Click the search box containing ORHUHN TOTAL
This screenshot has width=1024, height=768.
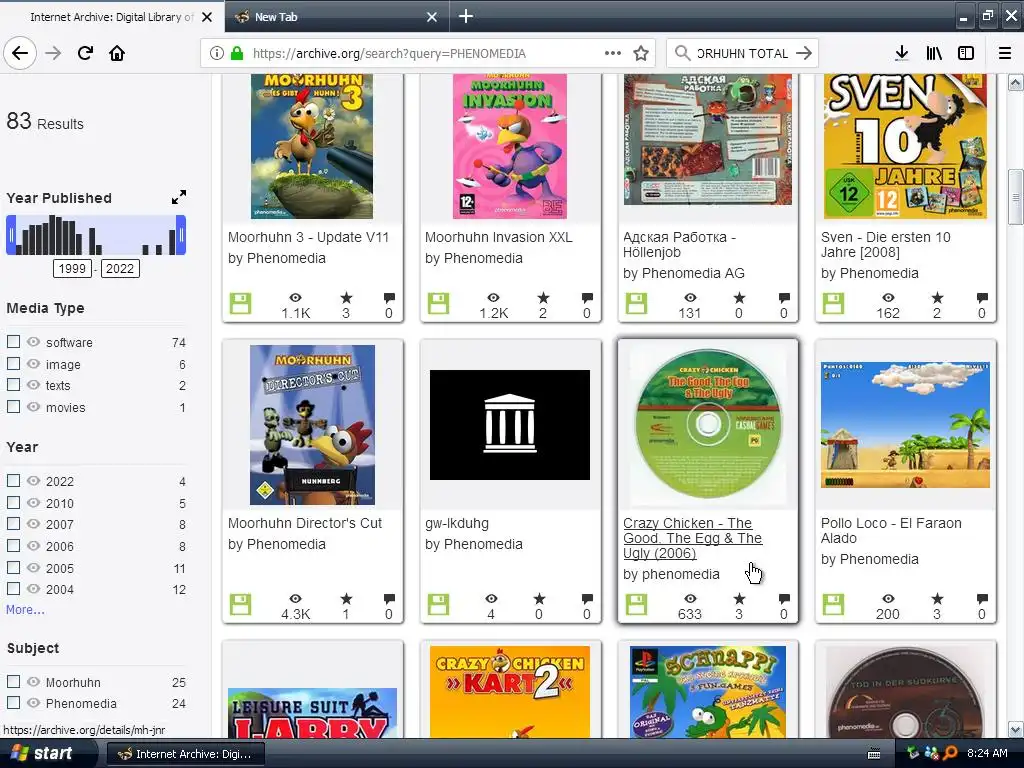[x=742, y=54]
